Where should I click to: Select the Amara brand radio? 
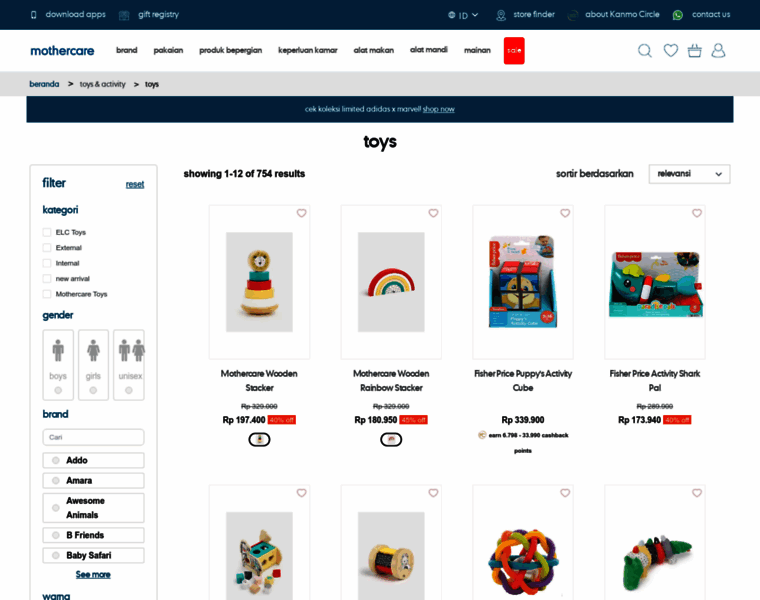pyautogui.click(x=56, y=481)
